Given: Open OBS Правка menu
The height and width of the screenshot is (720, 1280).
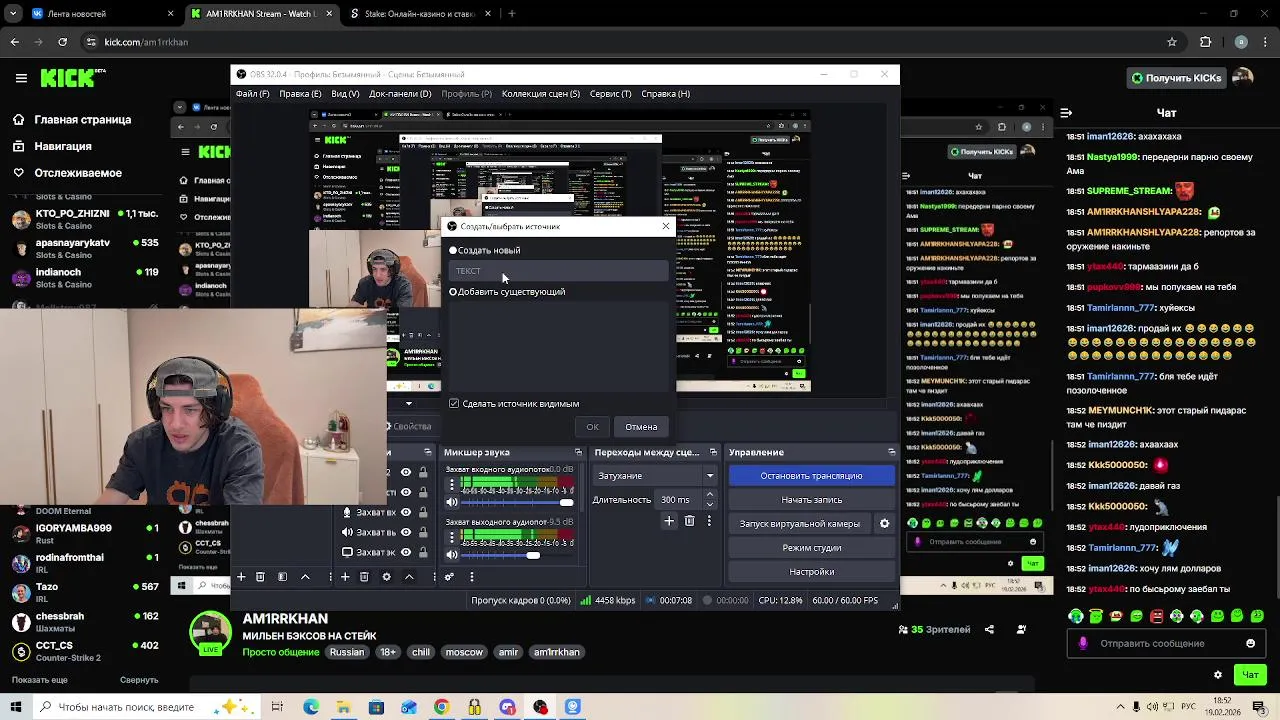Looking at the screenshot, I should tap(300, 94).
